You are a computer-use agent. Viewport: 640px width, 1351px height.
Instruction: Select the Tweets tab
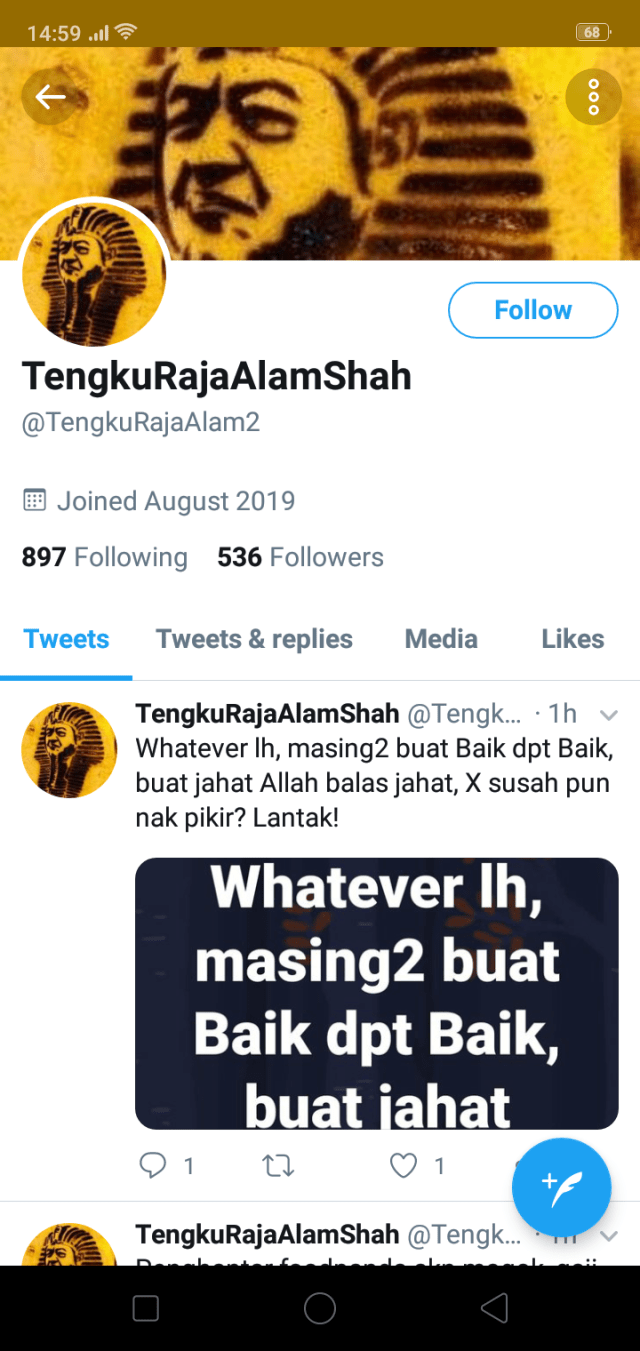tap(66, 639)
